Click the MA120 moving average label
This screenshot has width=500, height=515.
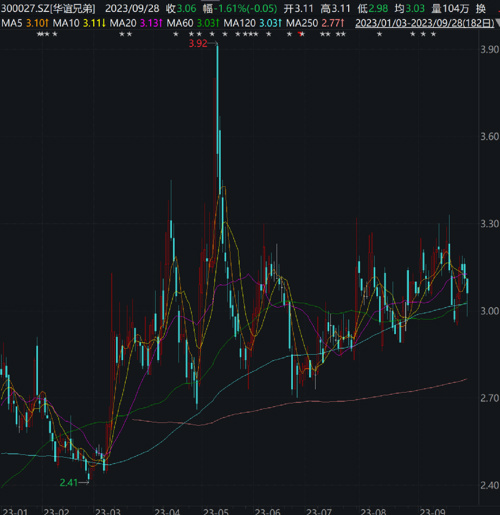239,23
